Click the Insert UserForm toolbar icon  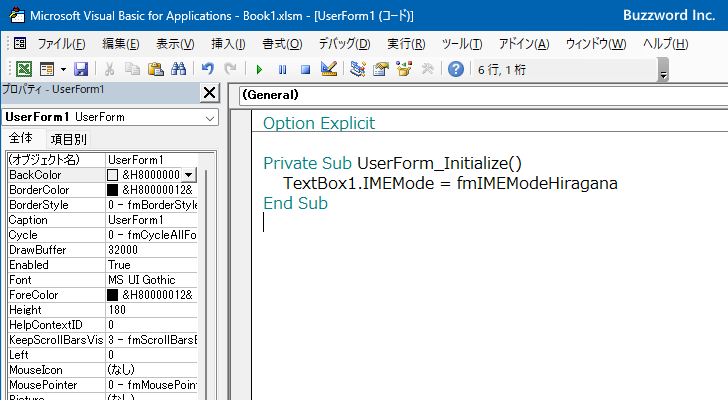pyautogui.click(x=47, y=69)
